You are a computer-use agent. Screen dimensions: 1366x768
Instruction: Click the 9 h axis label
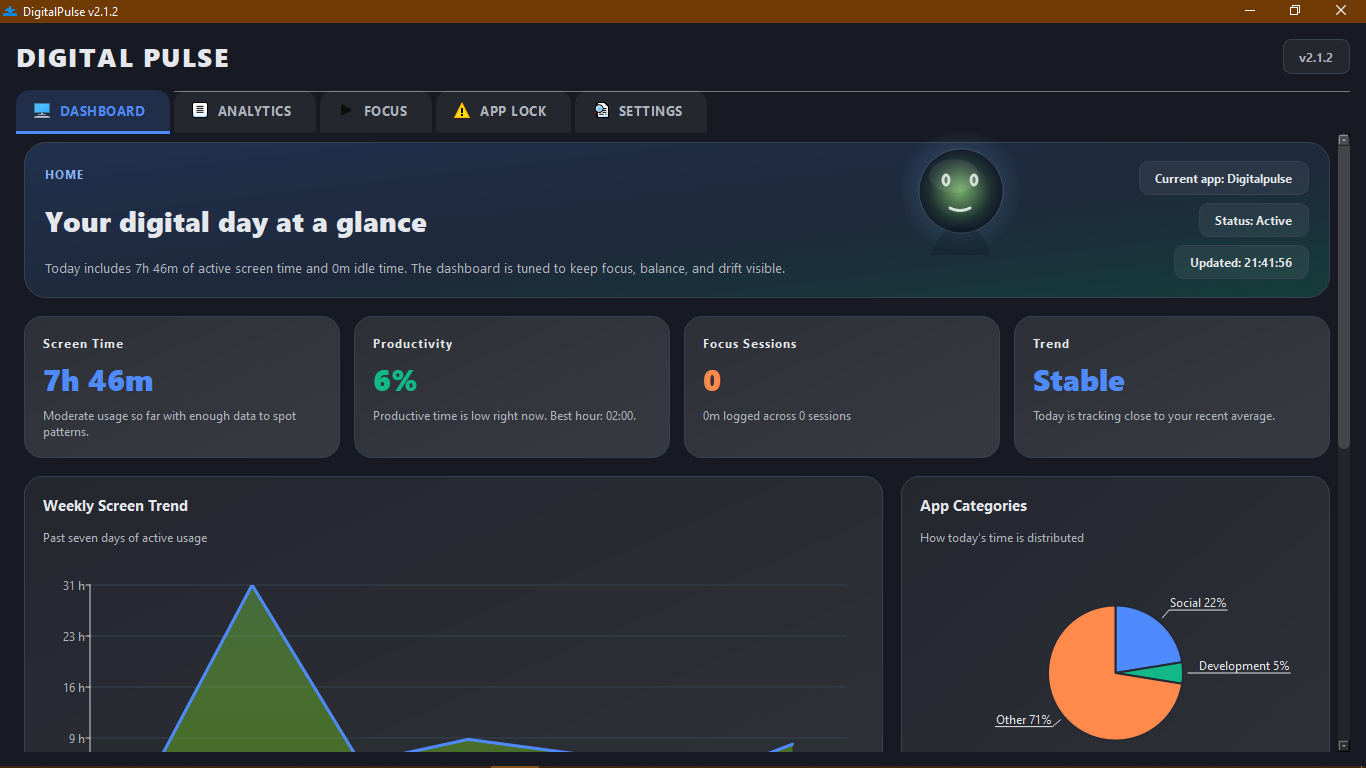(x=77, y=739)
